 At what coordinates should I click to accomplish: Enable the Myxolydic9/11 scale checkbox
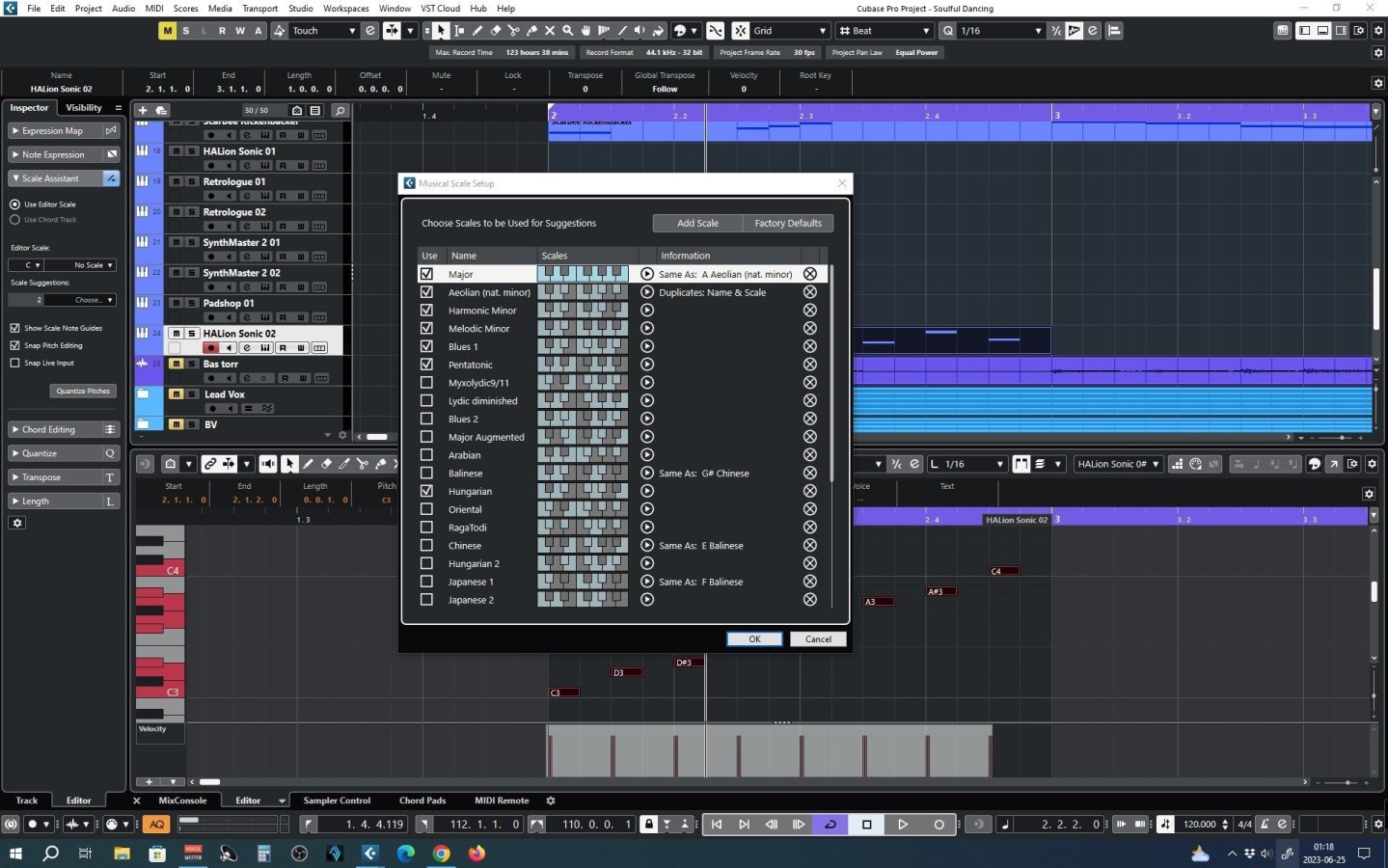[x=427, y=382]
